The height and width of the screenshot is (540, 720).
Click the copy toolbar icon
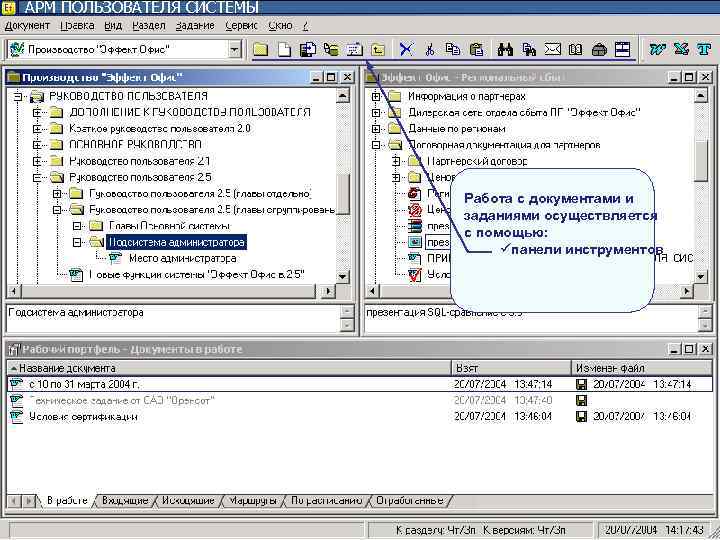click(x=453, y=49)
